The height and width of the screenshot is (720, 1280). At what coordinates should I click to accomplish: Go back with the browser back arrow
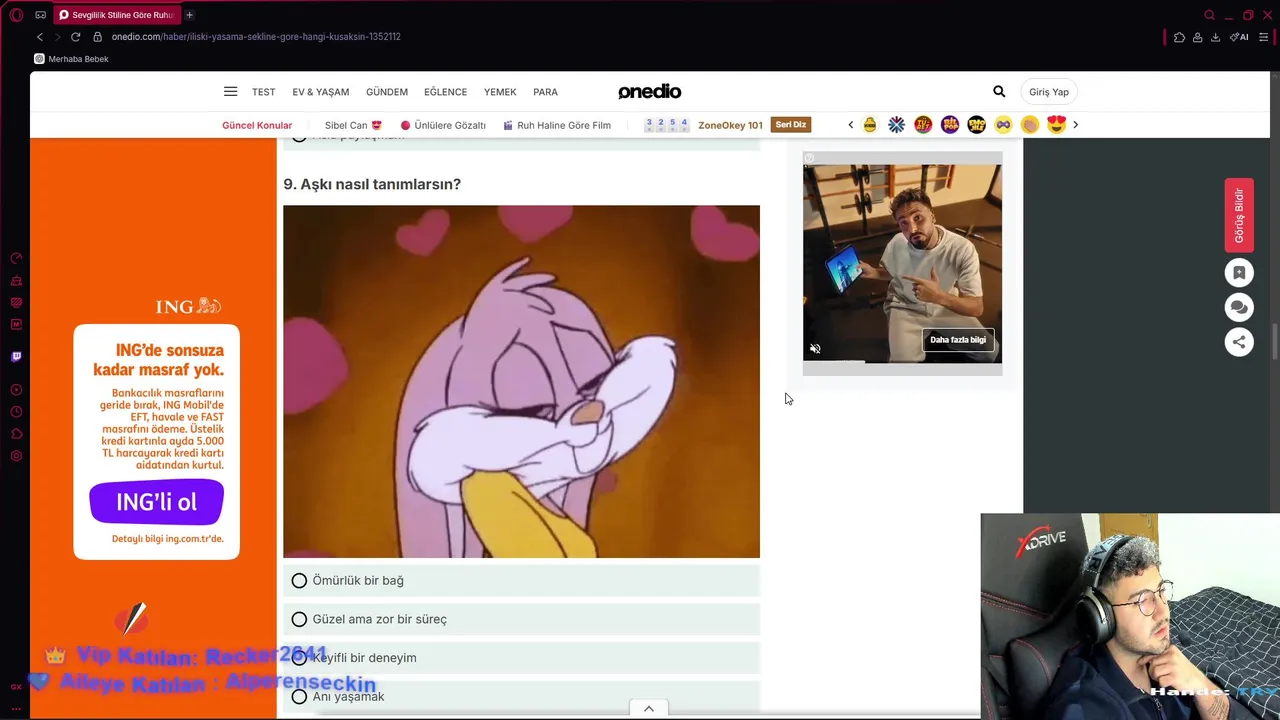click(x=40, y=37)
